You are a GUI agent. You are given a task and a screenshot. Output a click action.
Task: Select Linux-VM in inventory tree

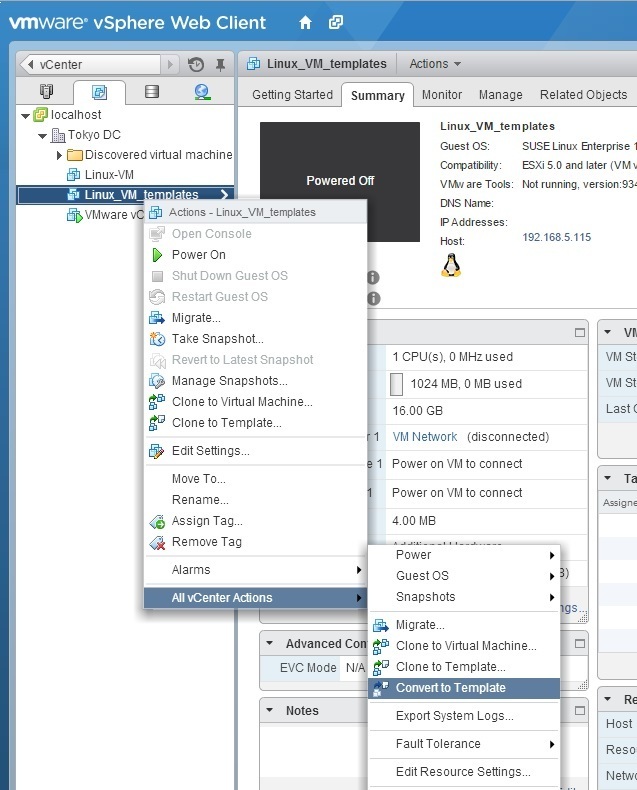pos(109,175)
